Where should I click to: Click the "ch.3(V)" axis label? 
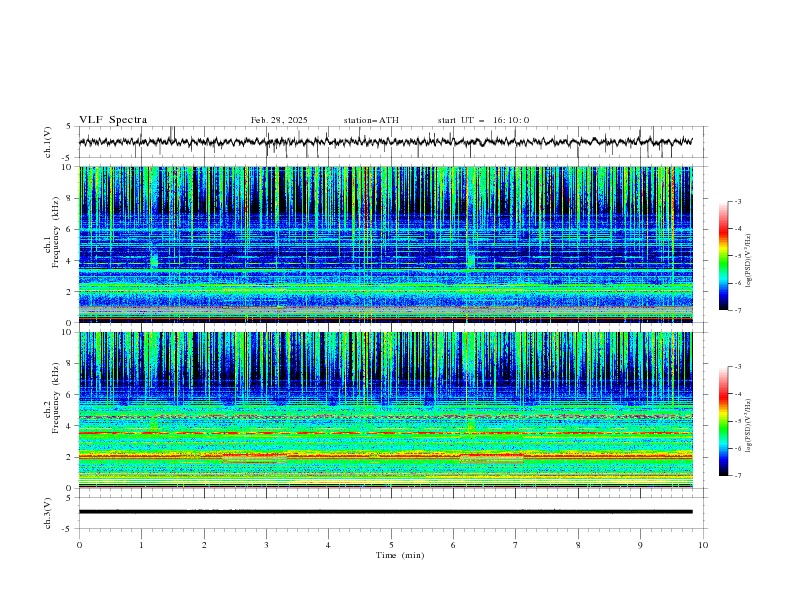click(x=48, y=513)
